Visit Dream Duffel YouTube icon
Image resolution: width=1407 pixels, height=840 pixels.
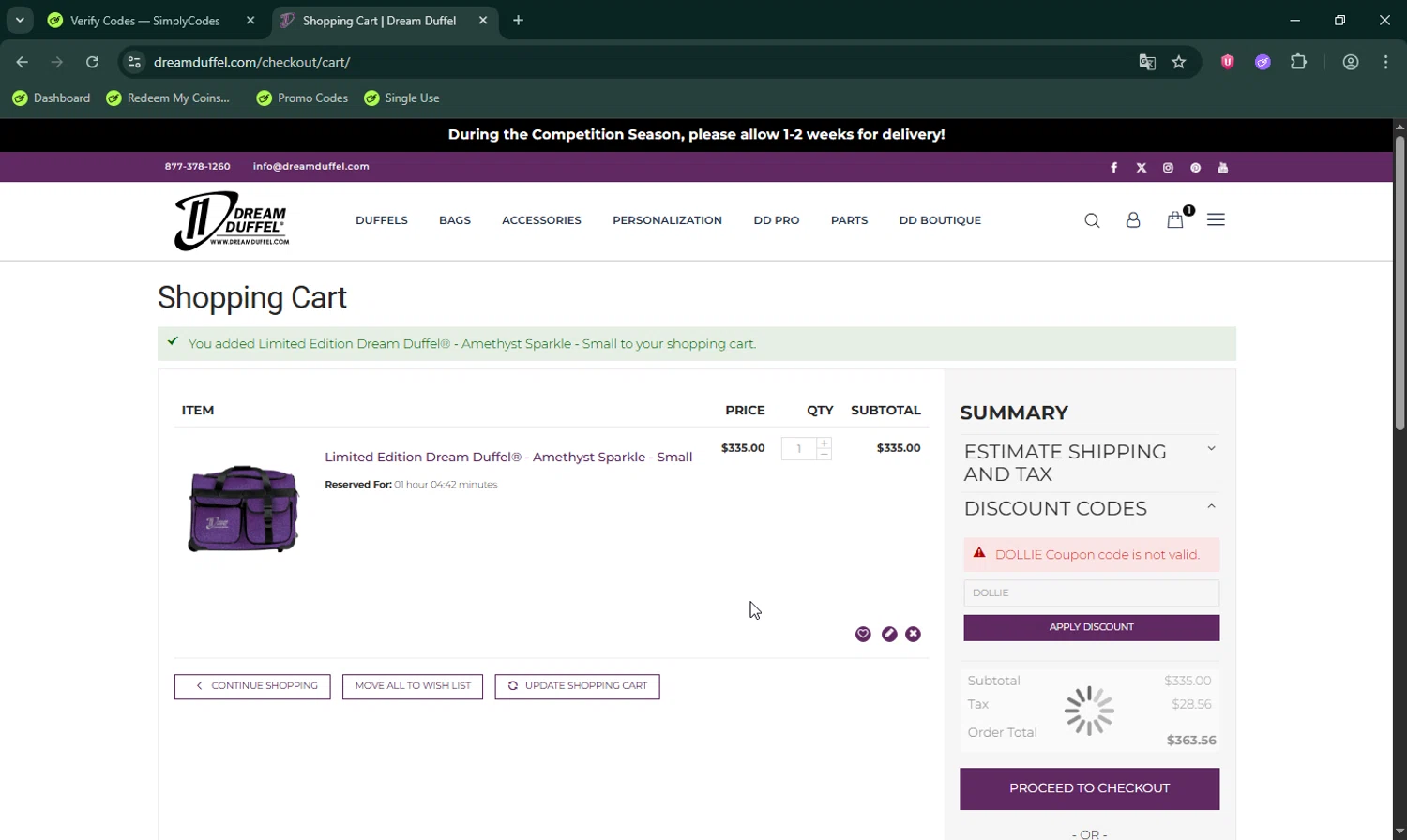[1222, 168]
